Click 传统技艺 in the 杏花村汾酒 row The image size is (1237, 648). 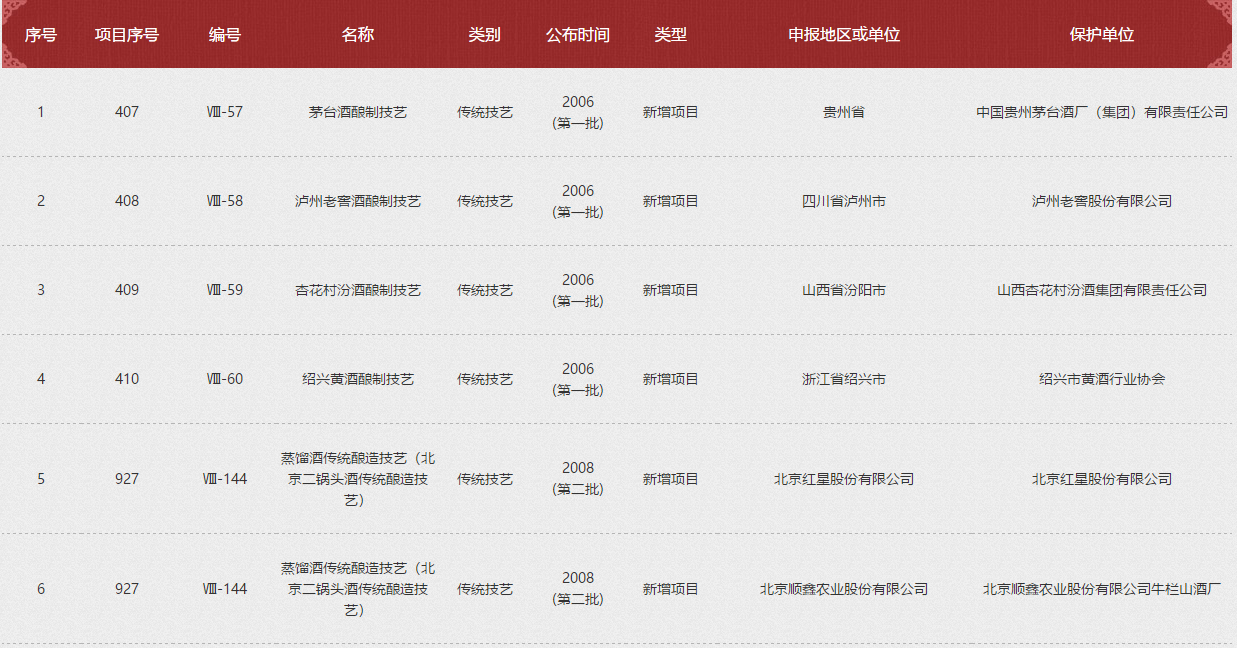coord(485,290)
